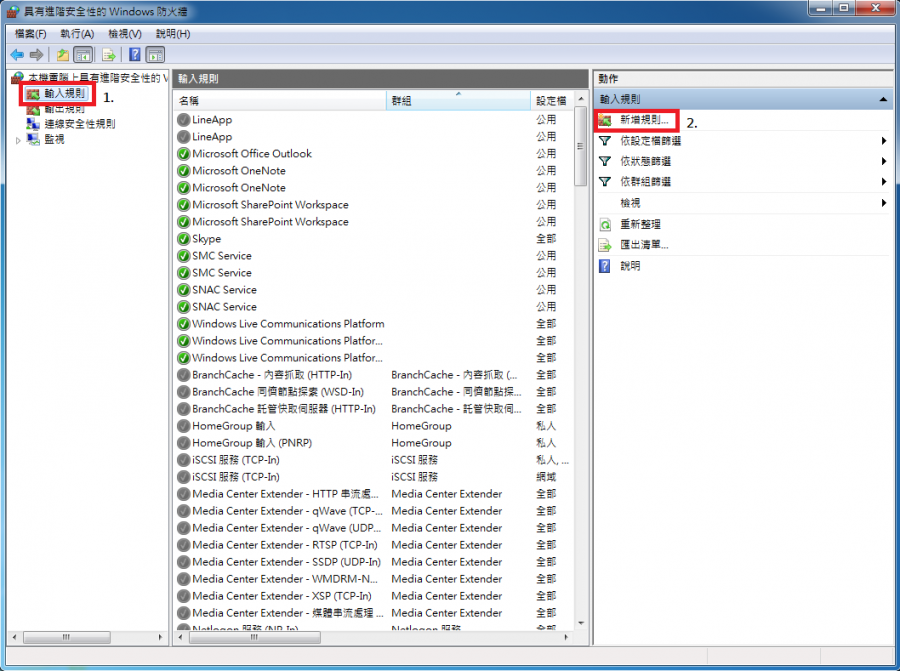Click 匯出清單... in the actions pane
The height and width of the screenshot is (671, 900).
click(x=644, y=245)
